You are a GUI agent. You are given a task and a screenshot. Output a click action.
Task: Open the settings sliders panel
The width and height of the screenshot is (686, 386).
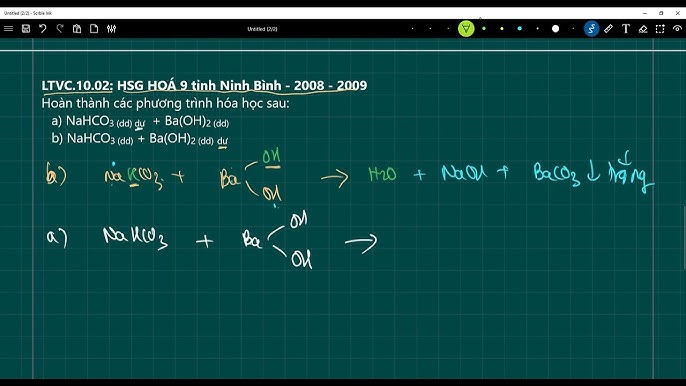point(112,29)
